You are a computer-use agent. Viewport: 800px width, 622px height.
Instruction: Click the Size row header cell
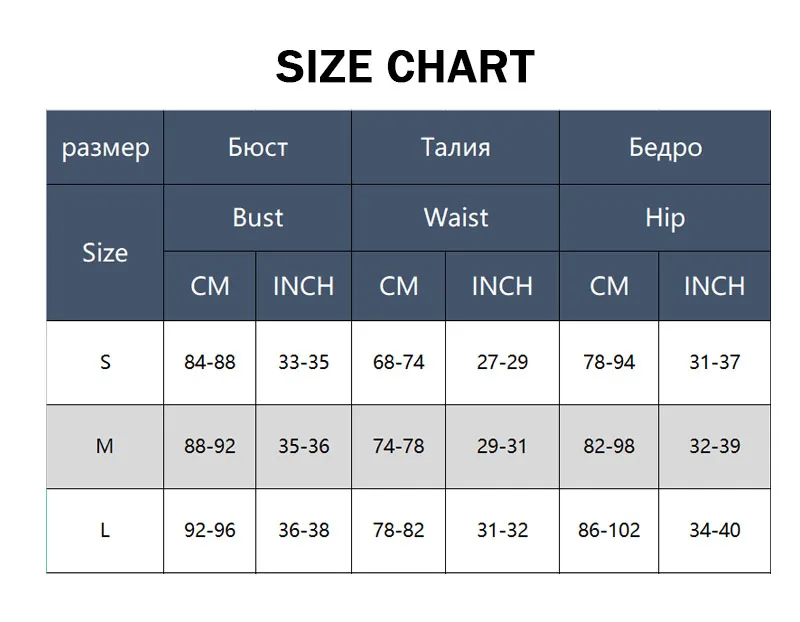click(x=105, y=252)
